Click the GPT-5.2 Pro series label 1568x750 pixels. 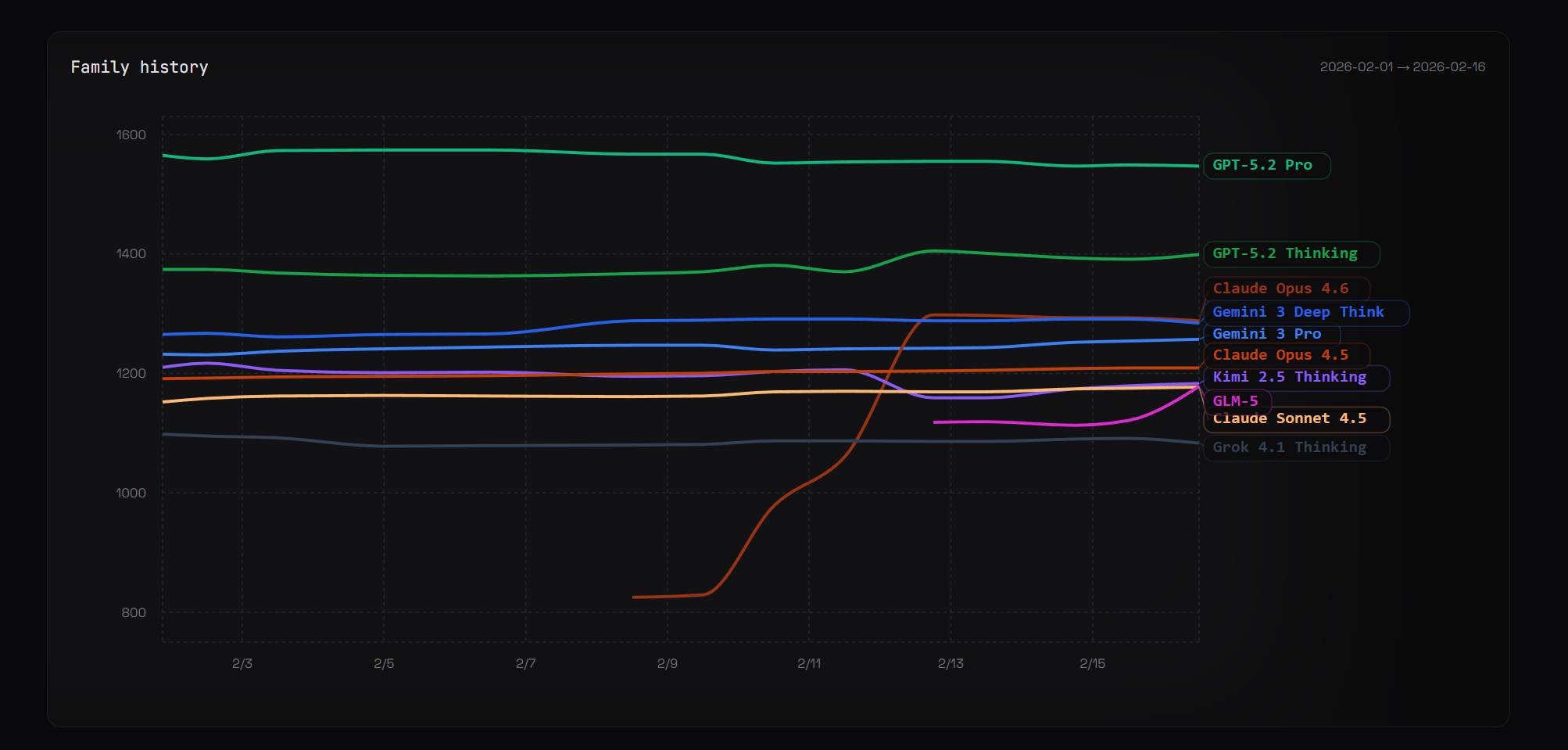(x=1266, y=166)
